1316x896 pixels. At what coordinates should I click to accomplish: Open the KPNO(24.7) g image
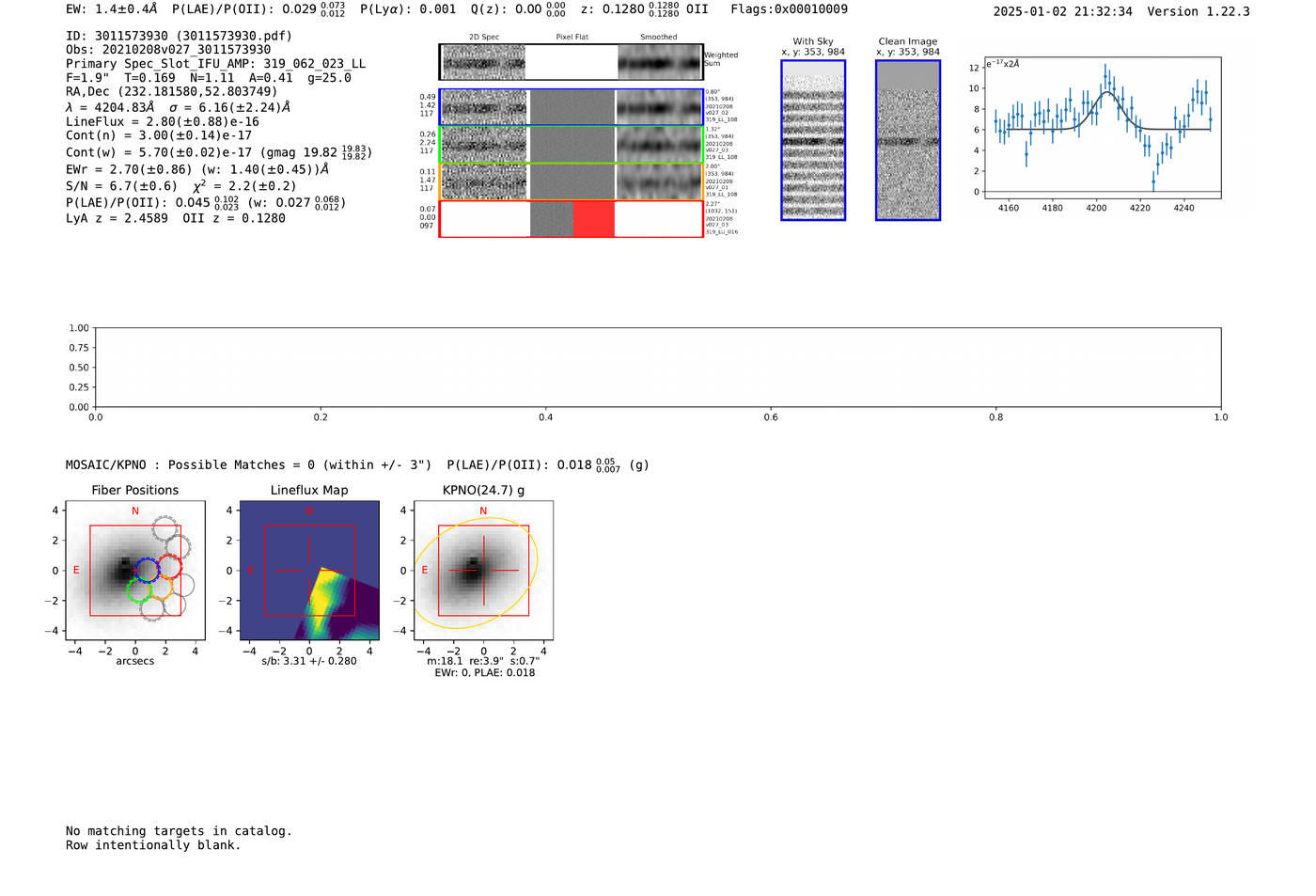[483, 571]
